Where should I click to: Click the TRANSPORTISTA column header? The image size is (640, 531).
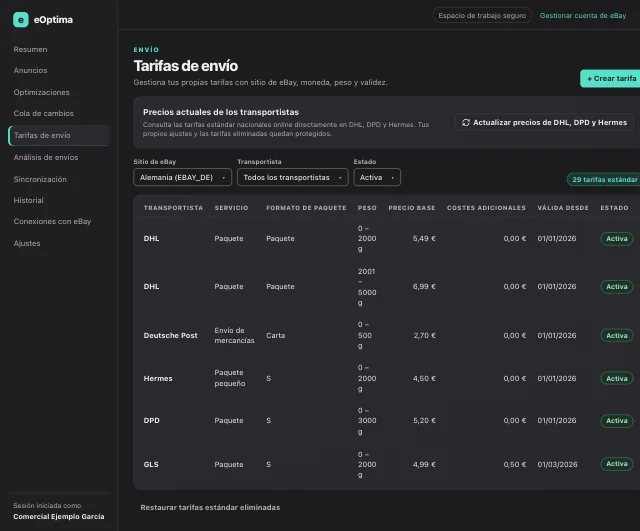(173, 208)
